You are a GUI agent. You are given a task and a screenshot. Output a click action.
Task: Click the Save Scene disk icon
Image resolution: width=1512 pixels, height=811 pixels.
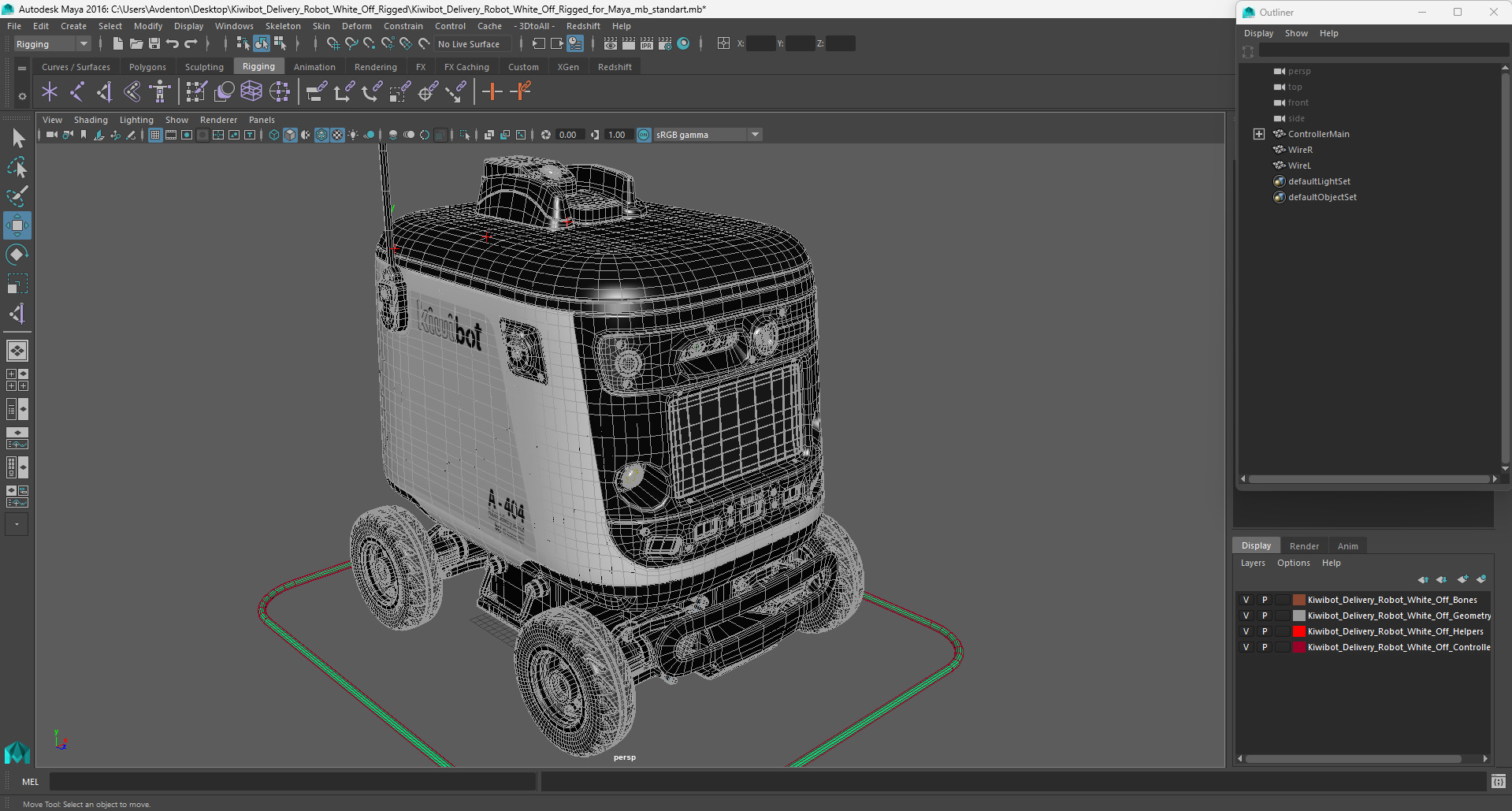tap(154, 44)
